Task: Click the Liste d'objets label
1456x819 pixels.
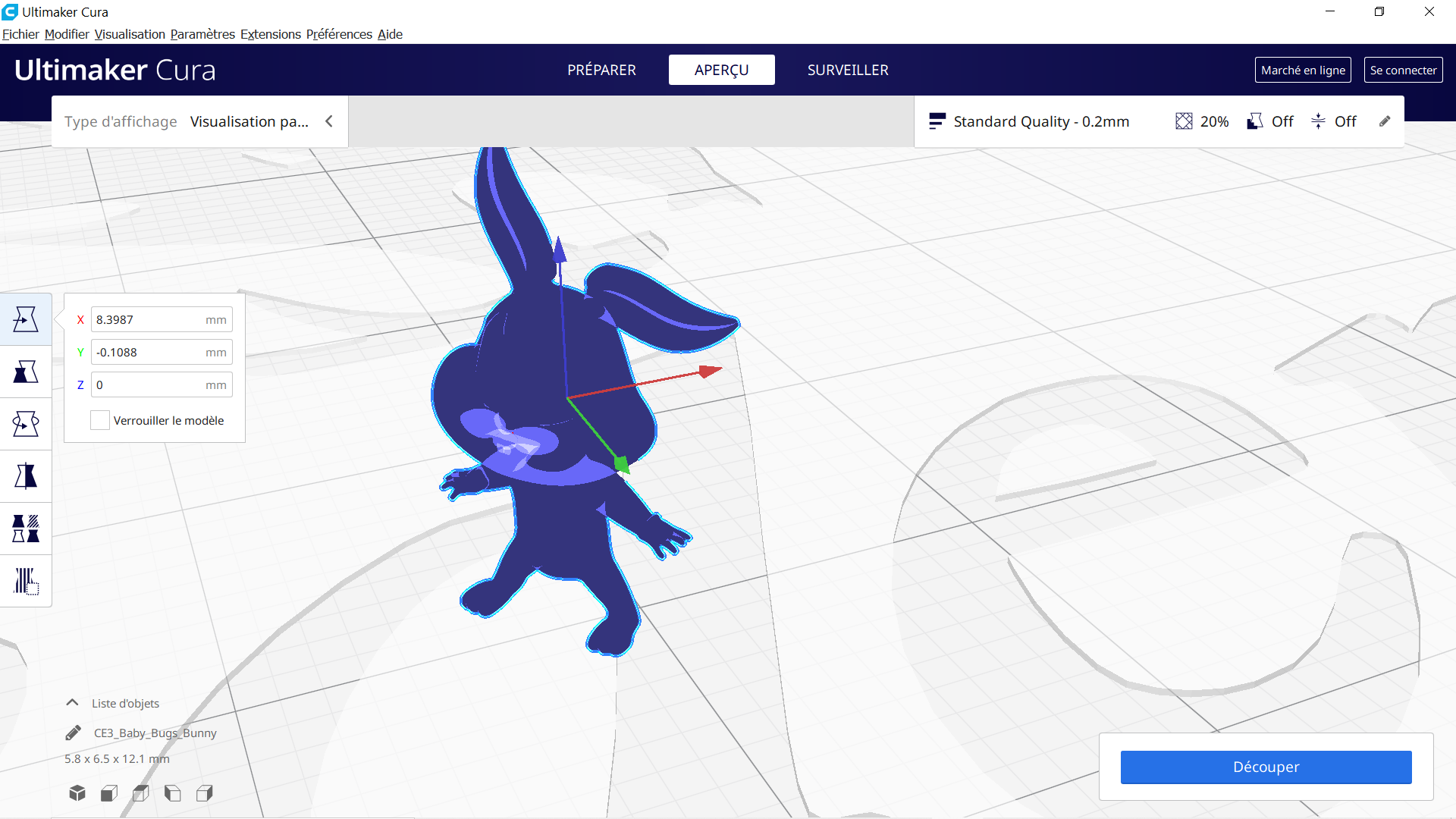Action: point(125,703)
